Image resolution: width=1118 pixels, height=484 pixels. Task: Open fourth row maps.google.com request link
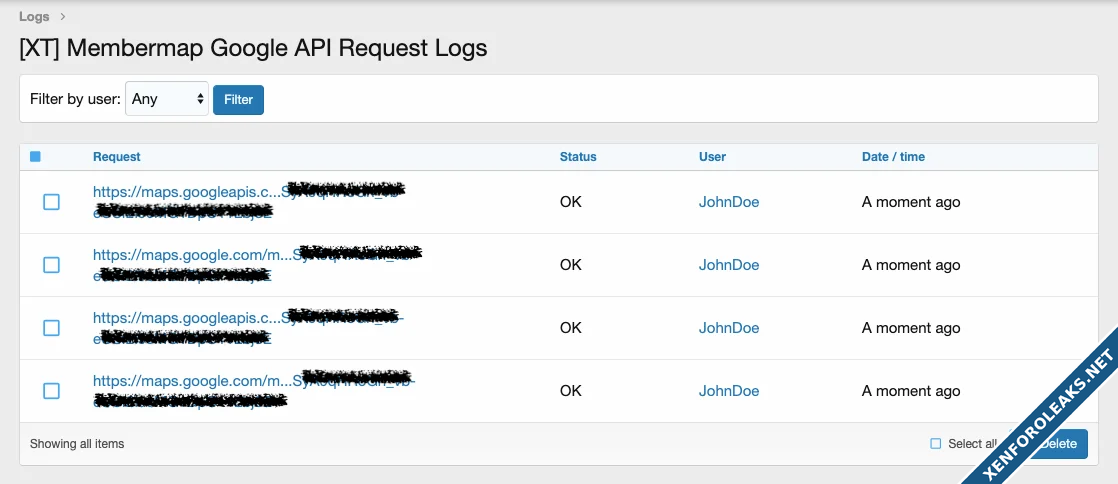point(192,380)
